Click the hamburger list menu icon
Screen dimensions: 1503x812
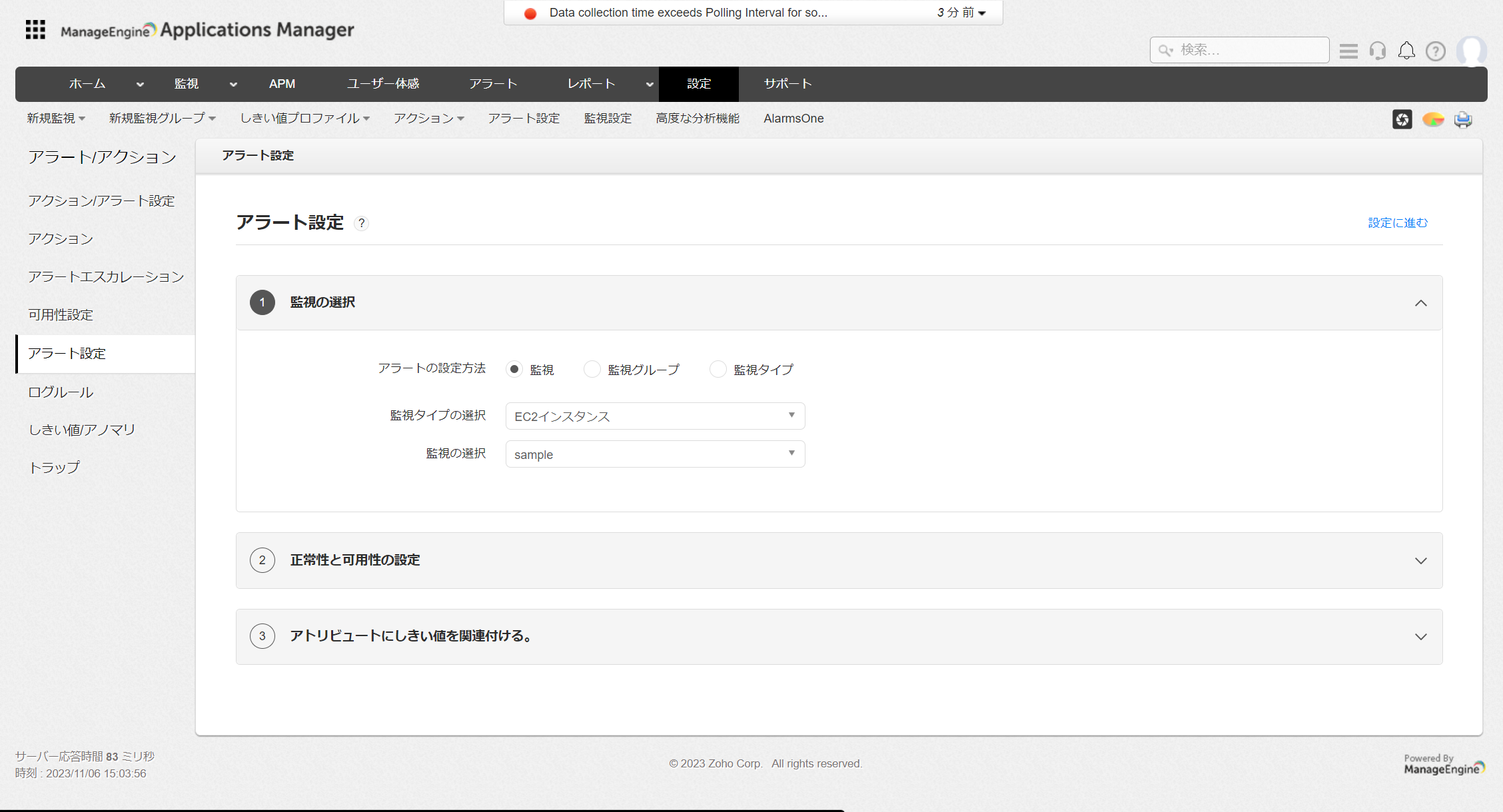click(1348, 51)
